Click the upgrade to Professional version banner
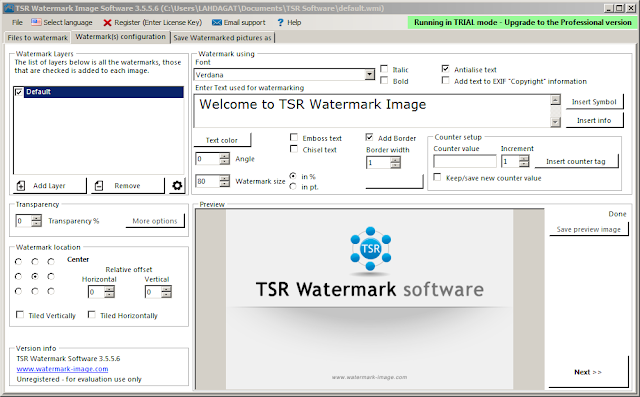Screen dimensions: 640x397 point(522,22)
